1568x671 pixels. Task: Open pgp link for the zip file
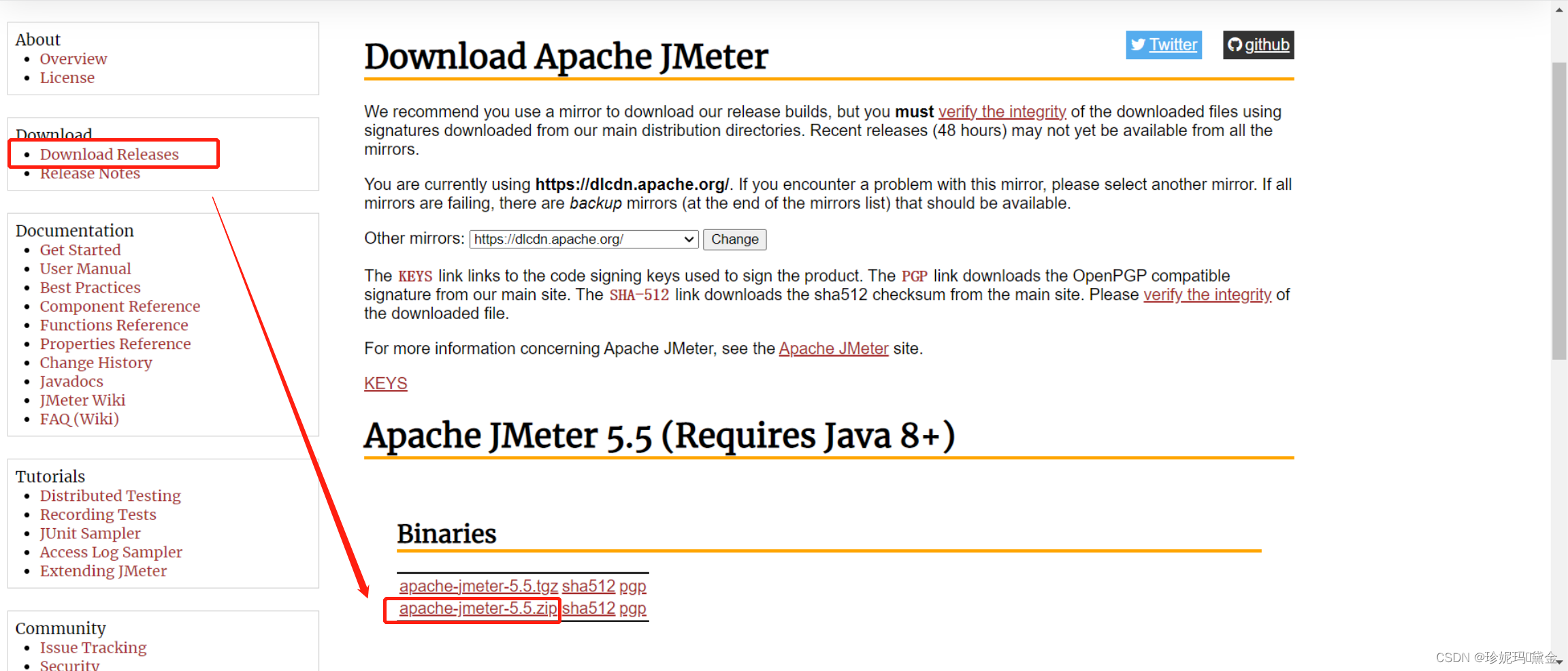pyautogui.click(x=633, y=608)
